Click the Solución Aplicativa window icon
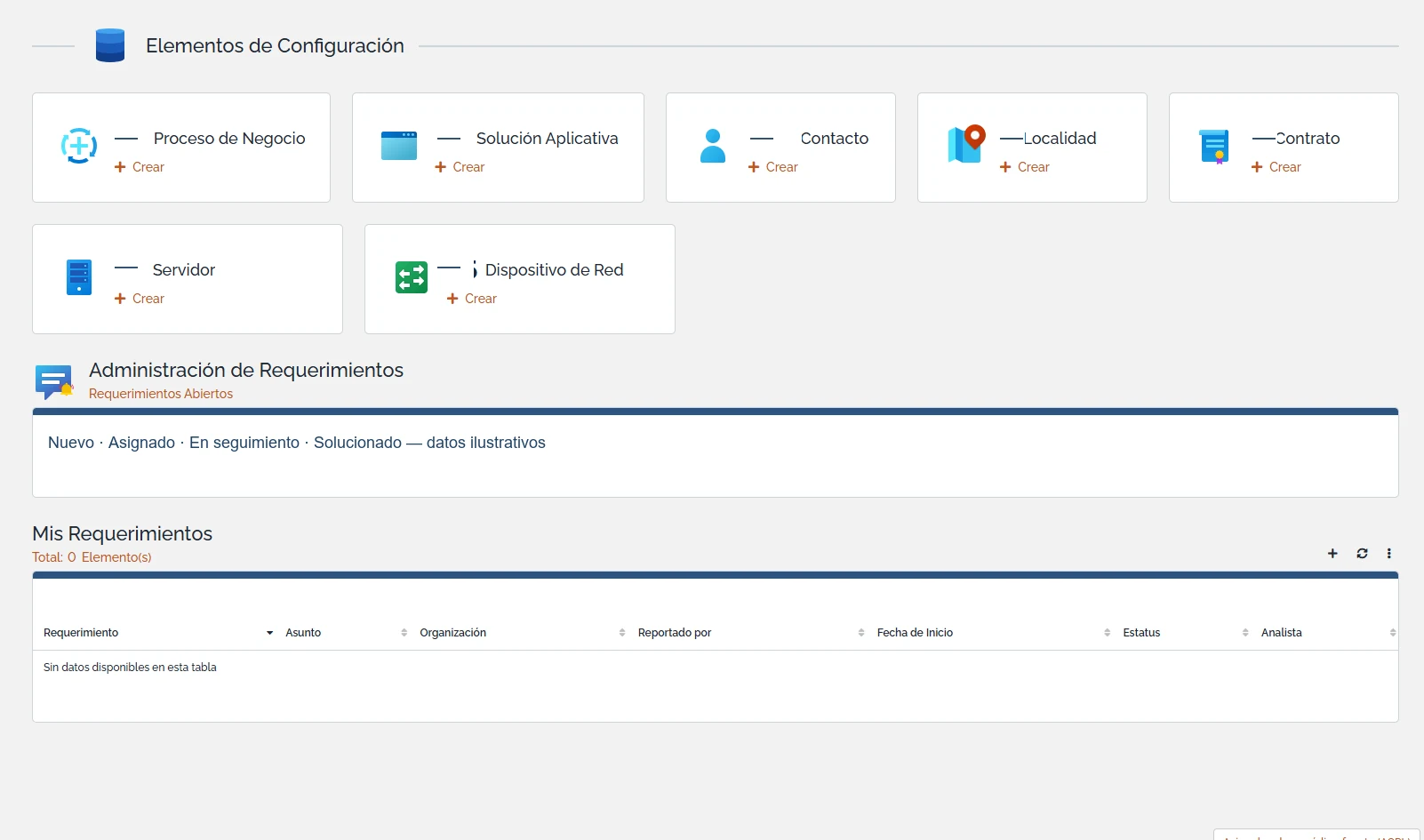The image size is (1424, 840). coord(399,146)
